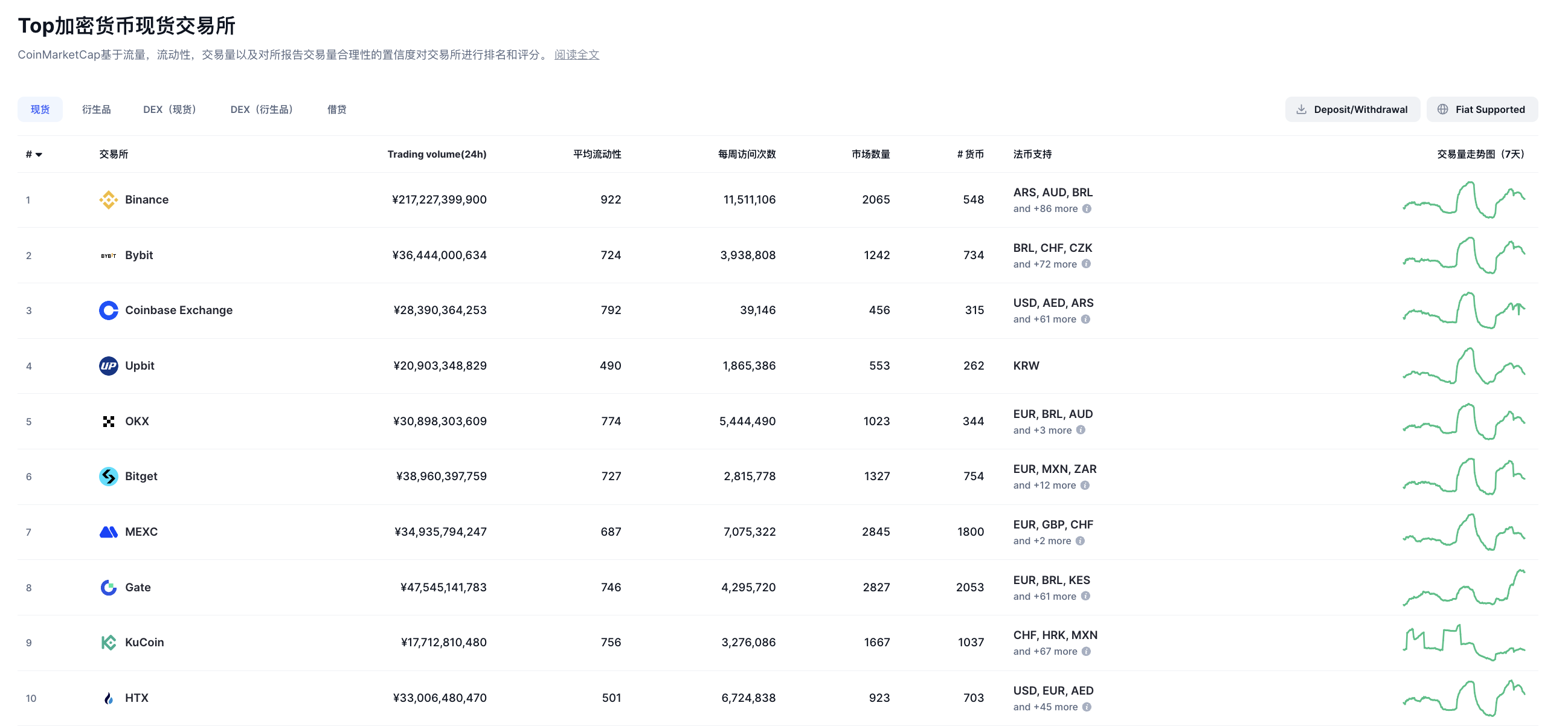
Task: Select the 借贷 tab
Action: pyautogui.click(x=336, y=109)
